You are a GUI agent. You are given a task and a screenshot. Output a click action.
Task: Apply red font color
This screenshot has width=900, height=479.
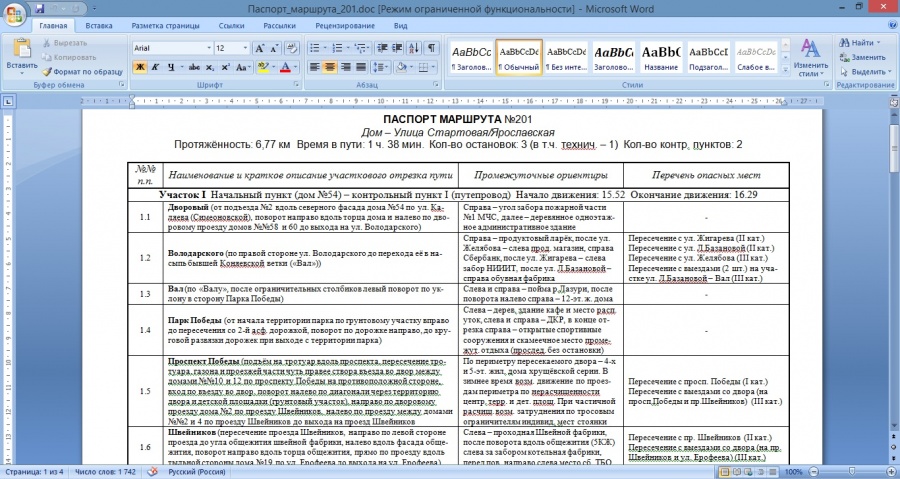[285, 67]
